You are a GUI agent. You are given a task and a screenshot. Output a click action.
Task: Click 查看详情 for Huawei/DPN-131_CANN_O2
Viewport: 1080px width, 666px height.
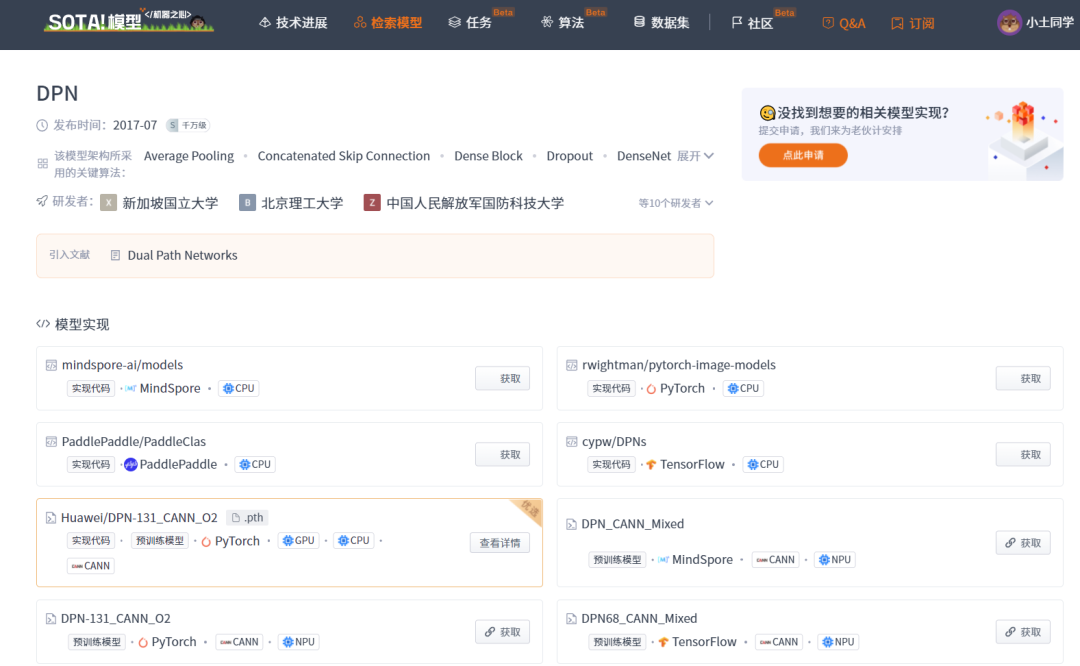(500, 543)
